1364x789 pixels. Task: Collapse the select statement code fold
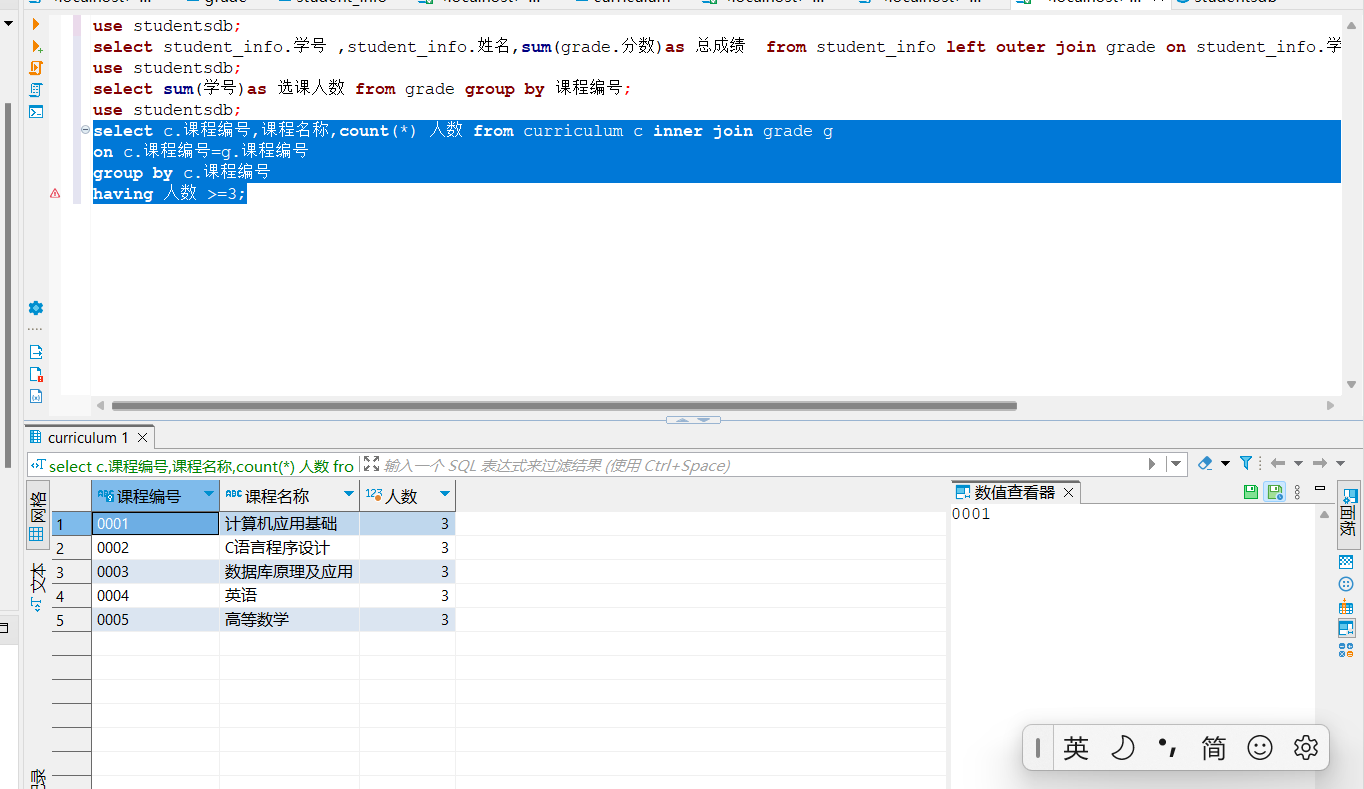pos(84,131)
